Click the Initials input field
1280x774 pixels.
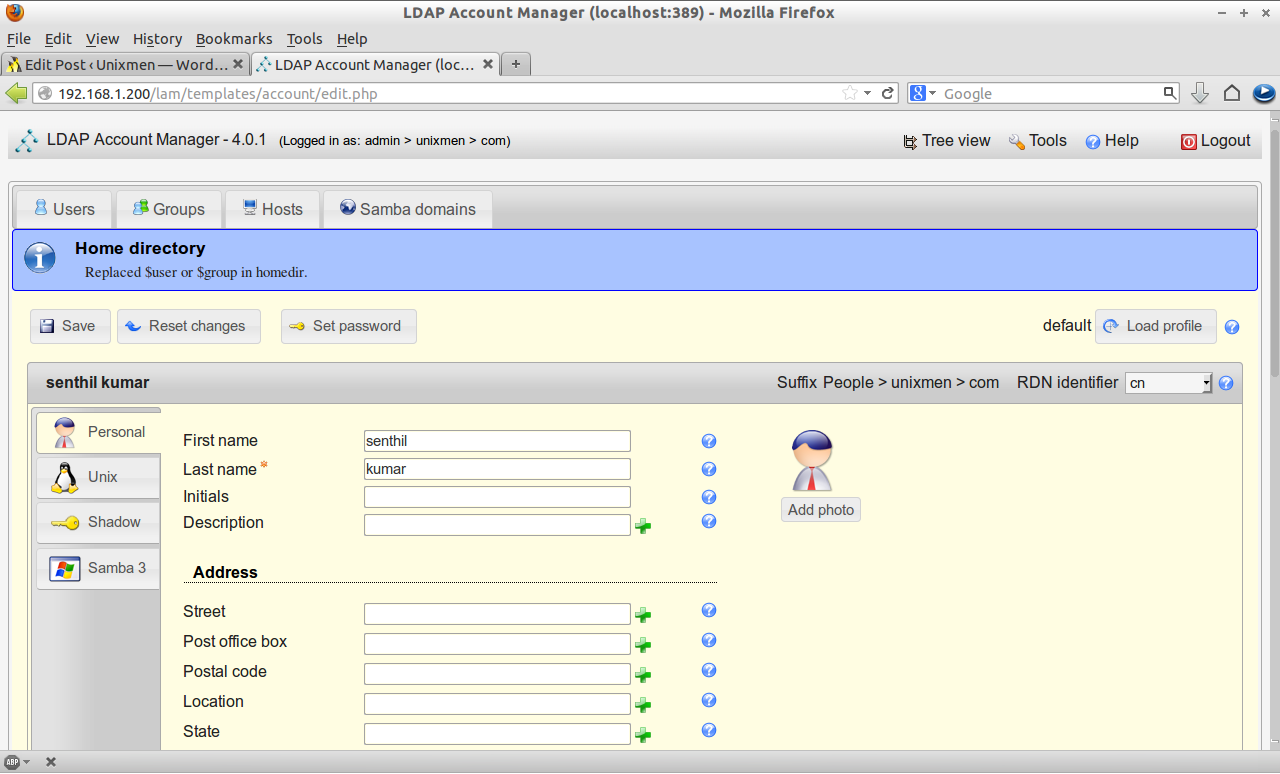click(497, 497)
